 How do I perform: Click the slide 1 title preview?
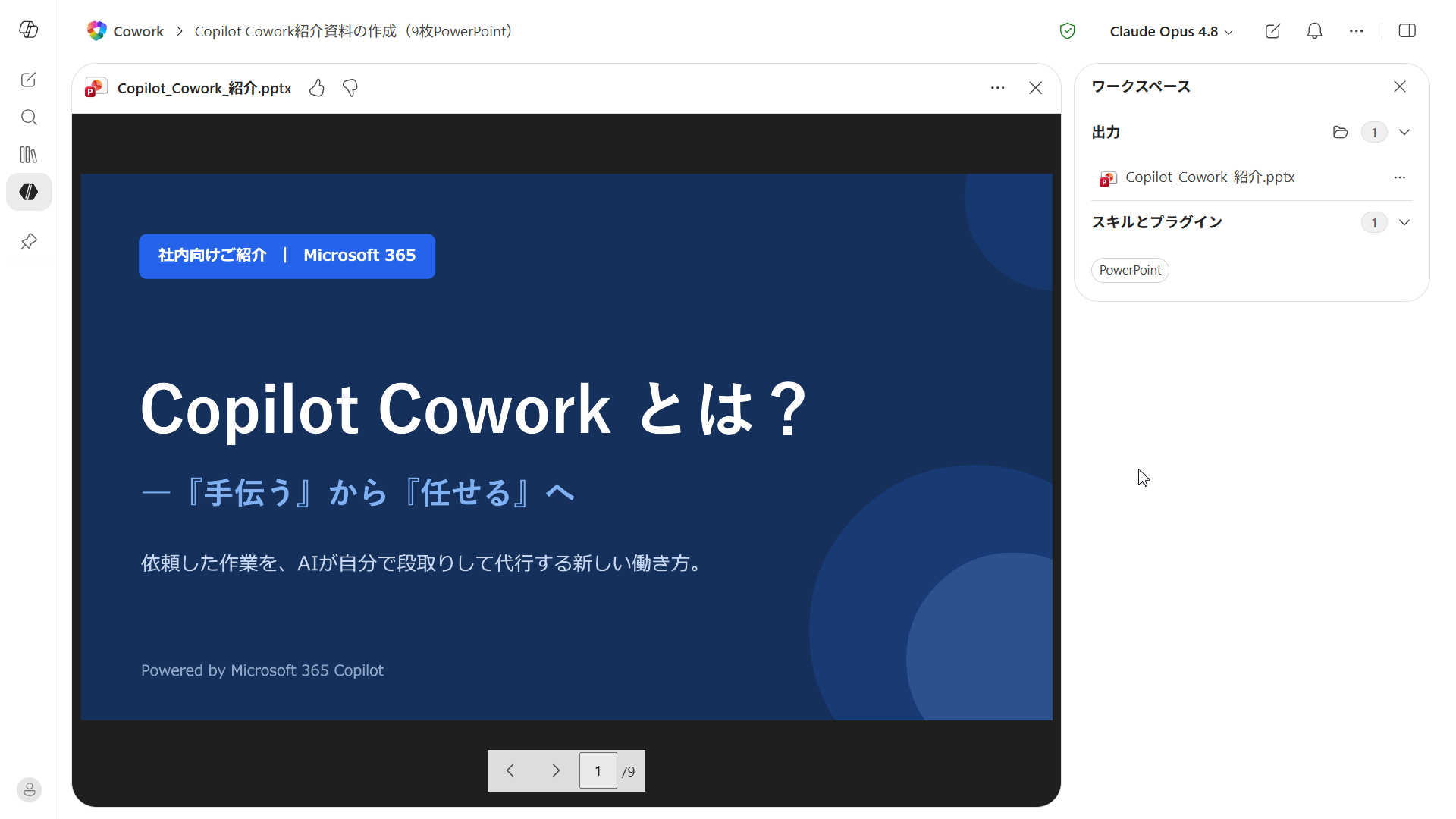[474, 409]
